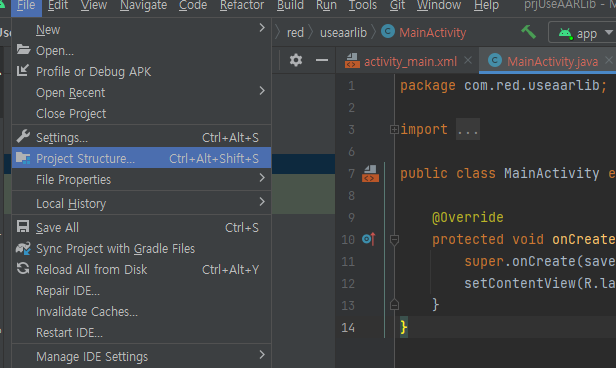Click the override gutter icon on line 10
The image size is (616, 368).
click(x=369, y=239)
